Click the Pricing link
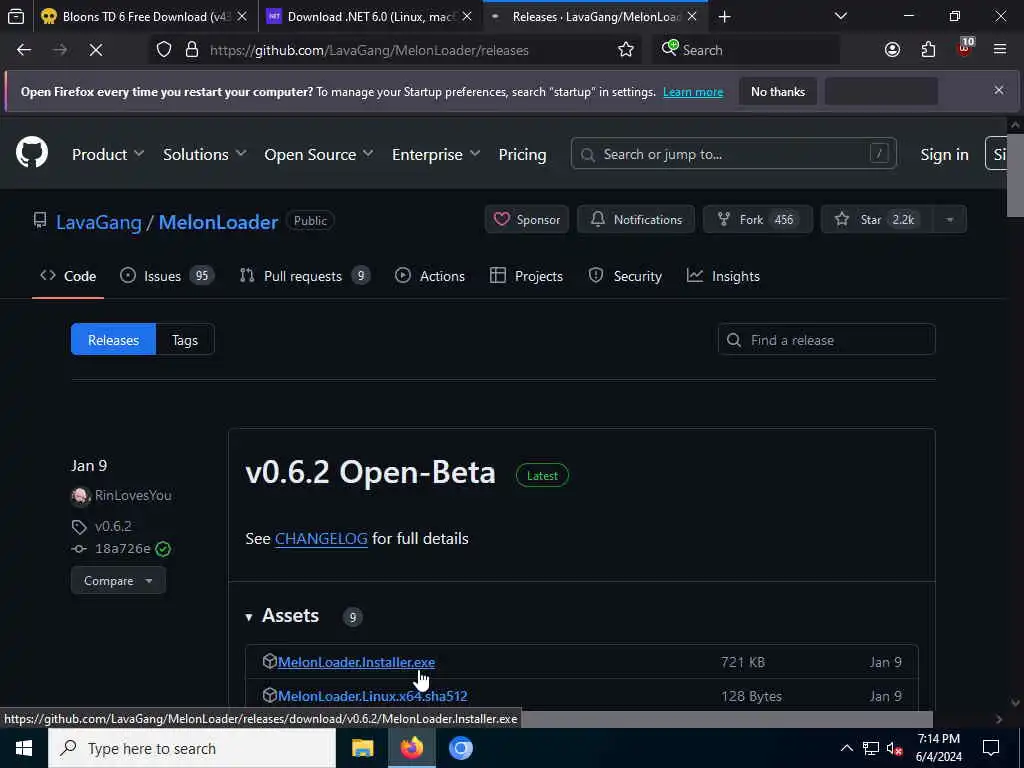Viewport: 1024px width, 768px height. tap(522, 154)
